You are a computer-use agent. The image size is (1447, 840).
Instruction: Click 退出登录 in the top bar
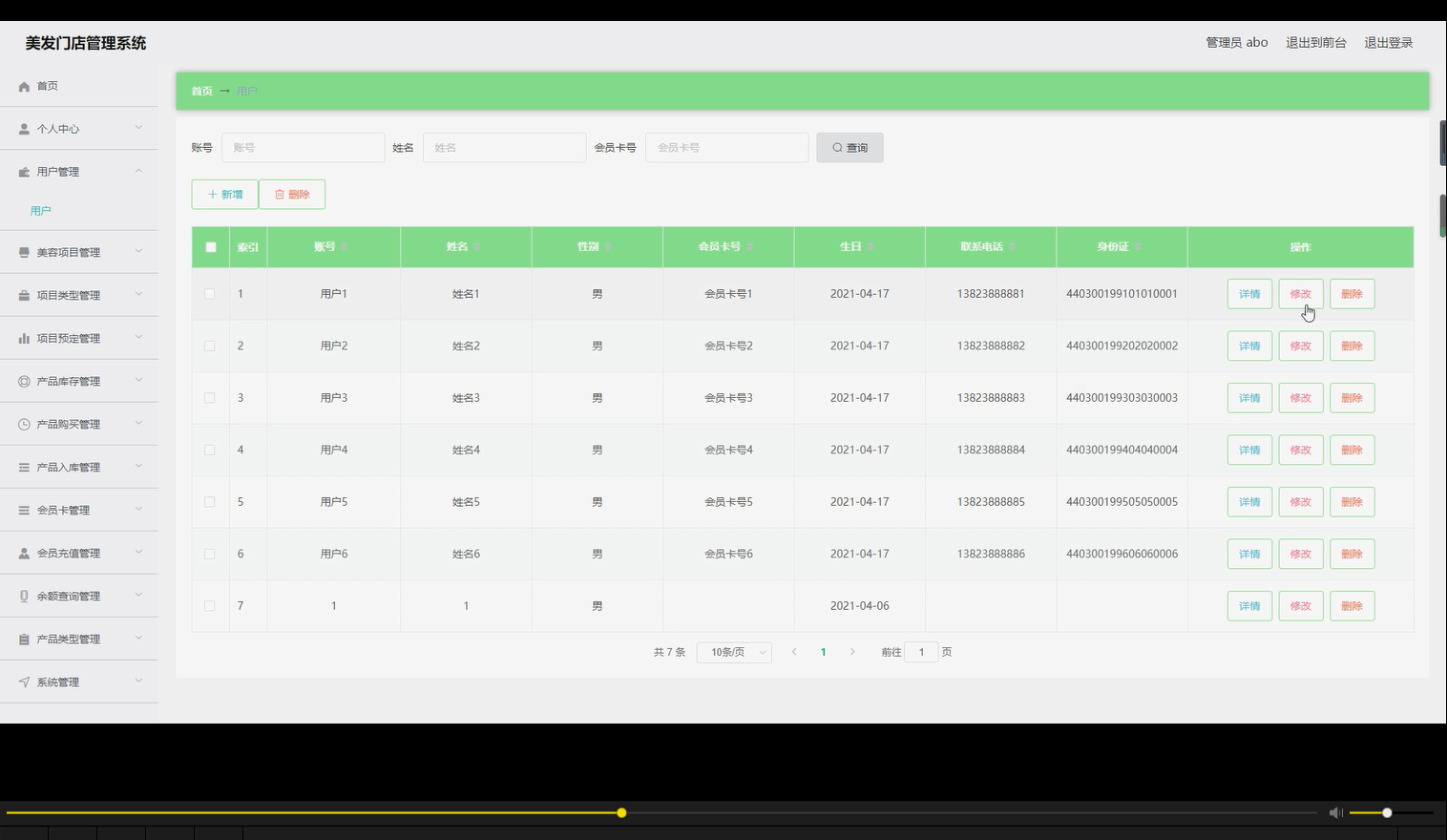1388,42
